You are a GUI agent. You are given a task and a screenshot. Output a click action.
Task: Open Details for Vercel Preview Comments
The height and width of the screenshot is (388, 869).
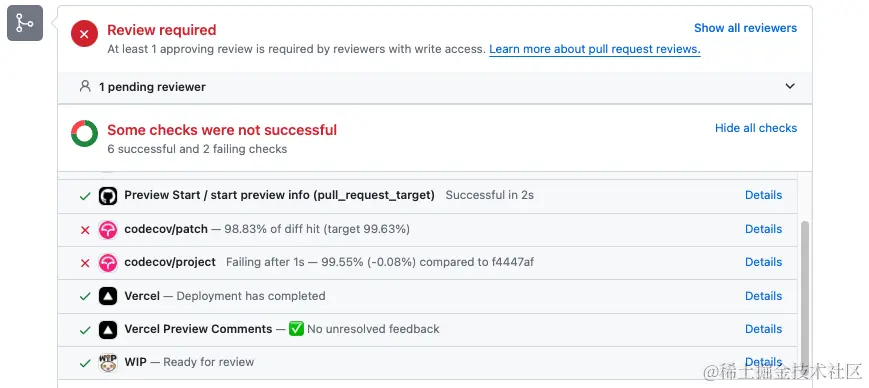click(763, 329)
